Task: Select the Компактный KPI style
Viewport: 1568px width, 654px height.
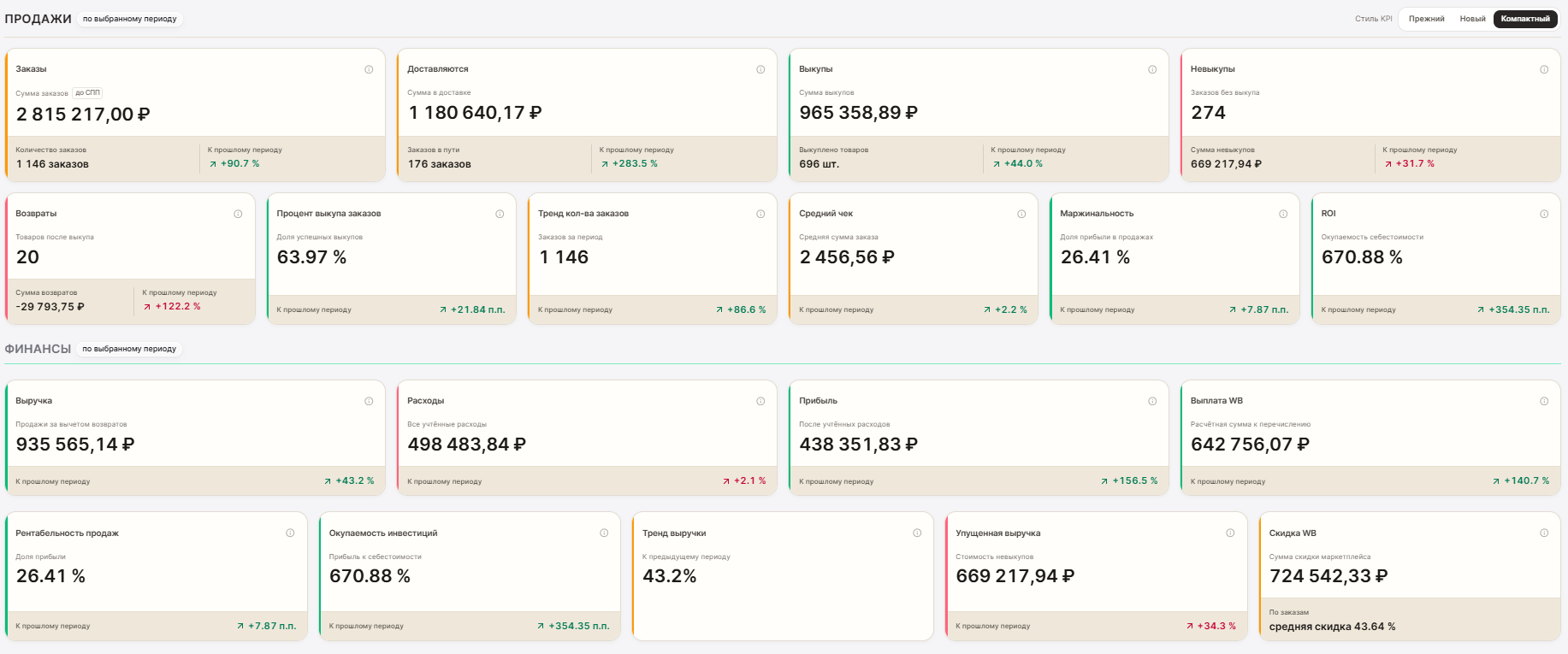Action: 1525,19
